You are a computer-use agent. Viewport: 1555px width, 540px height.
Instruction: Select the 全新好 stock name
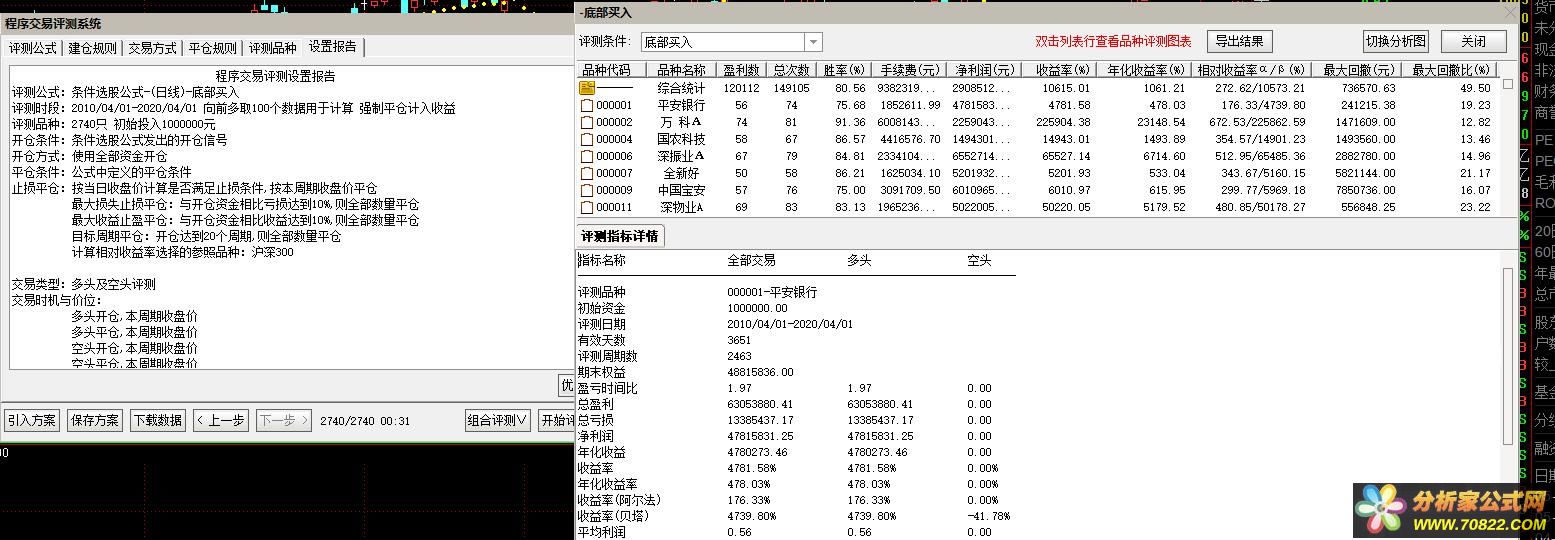pos(681,173)
